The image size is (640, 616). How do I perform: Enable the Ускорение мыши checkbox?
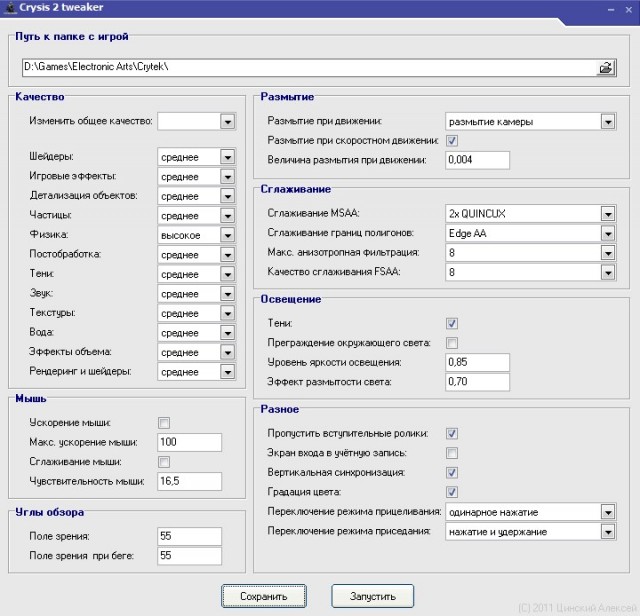click(164, 423)
